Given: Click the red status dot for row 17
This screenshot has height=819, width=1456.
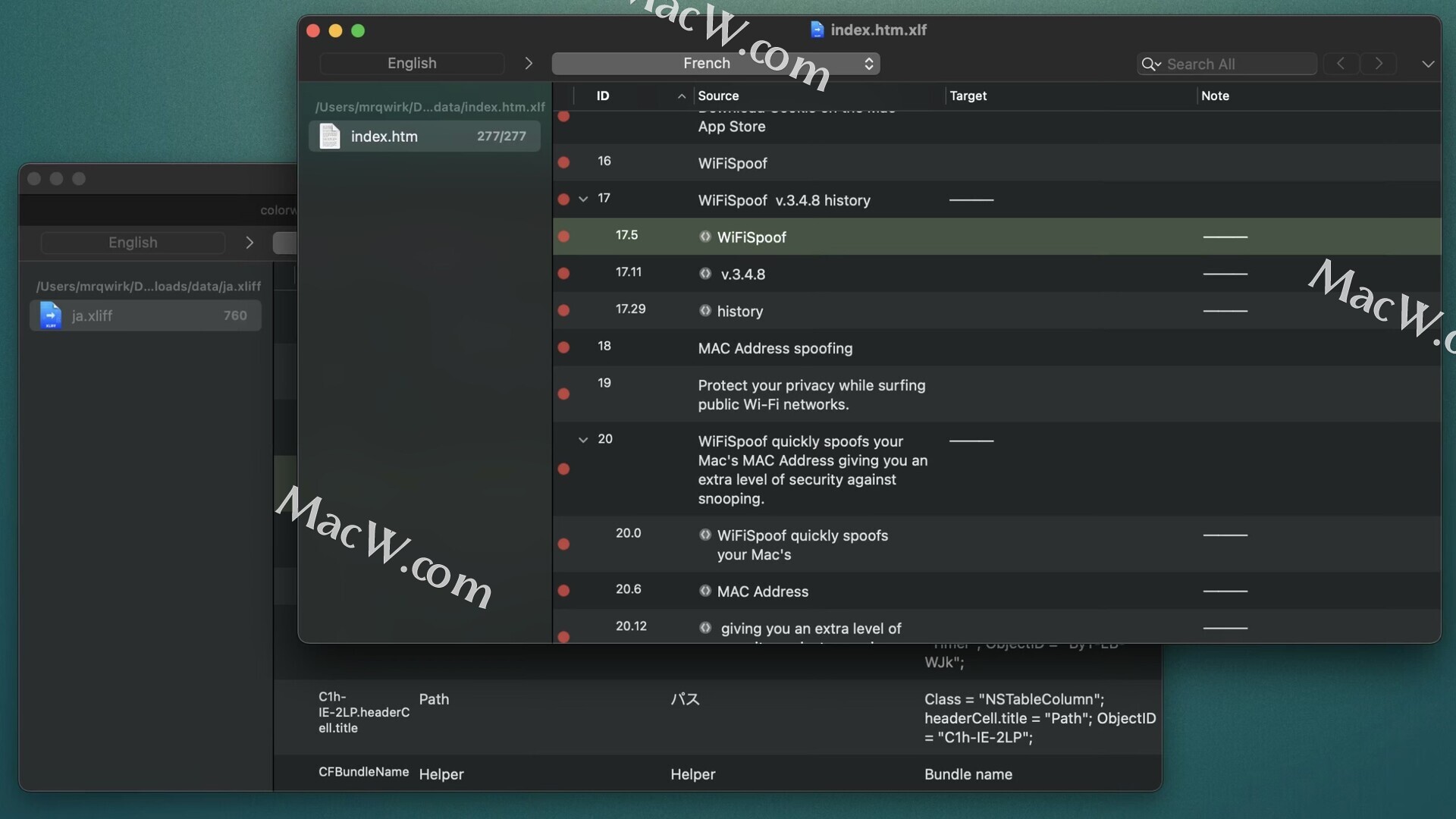Looking at the screenshot, I should click(563, 199).
